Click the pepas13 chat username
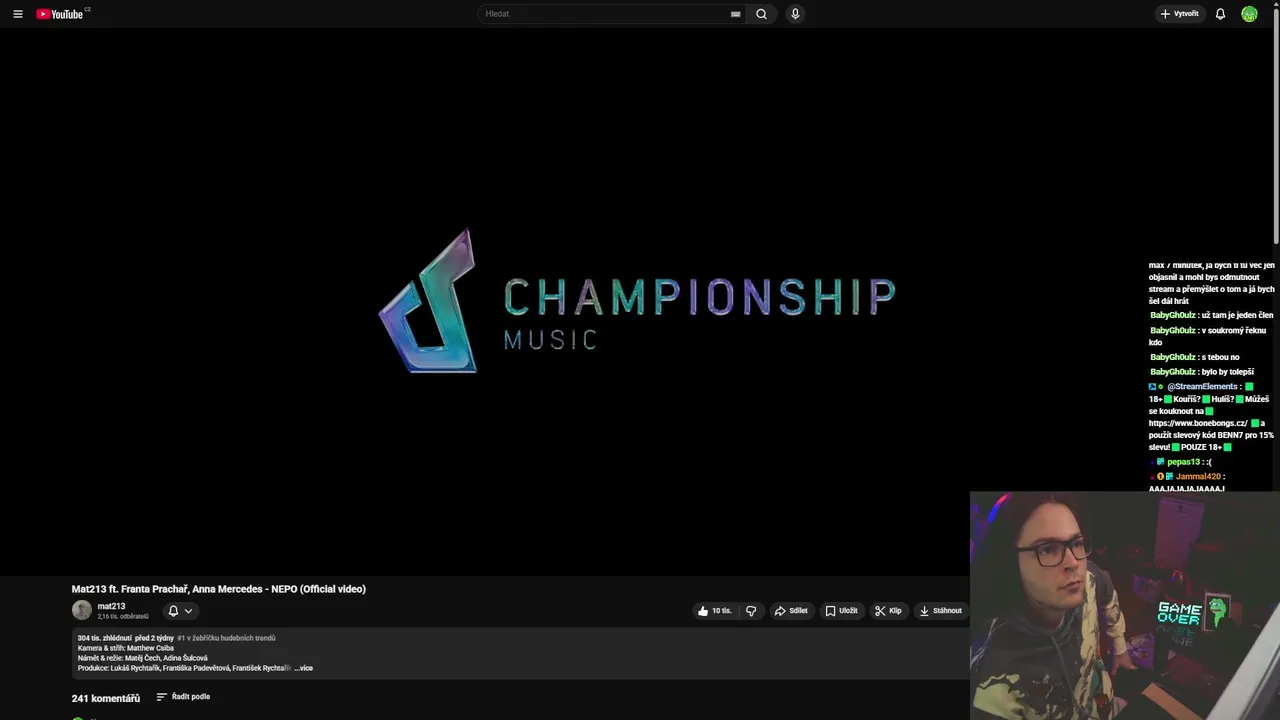 pos(1183,462)
